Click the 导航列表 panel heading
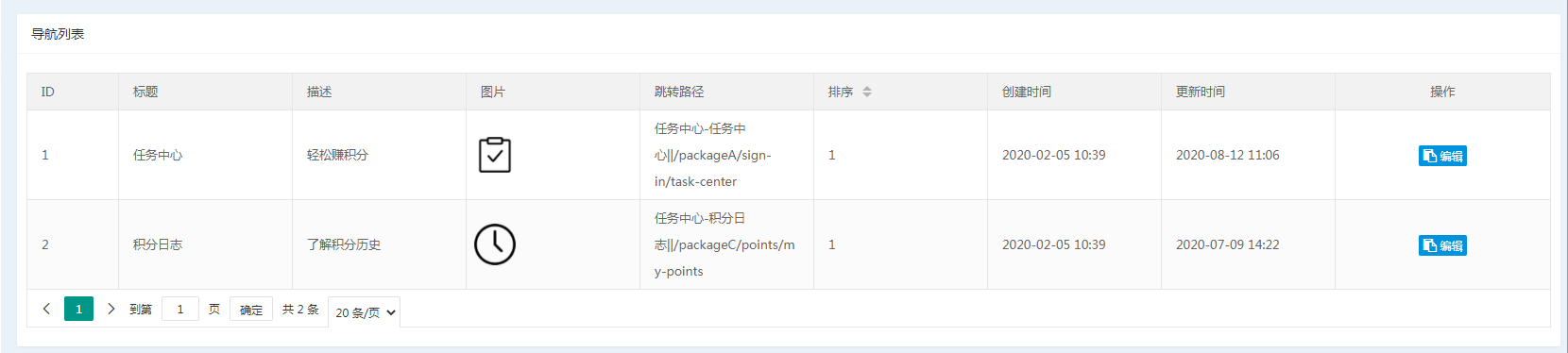 point(58,34)
